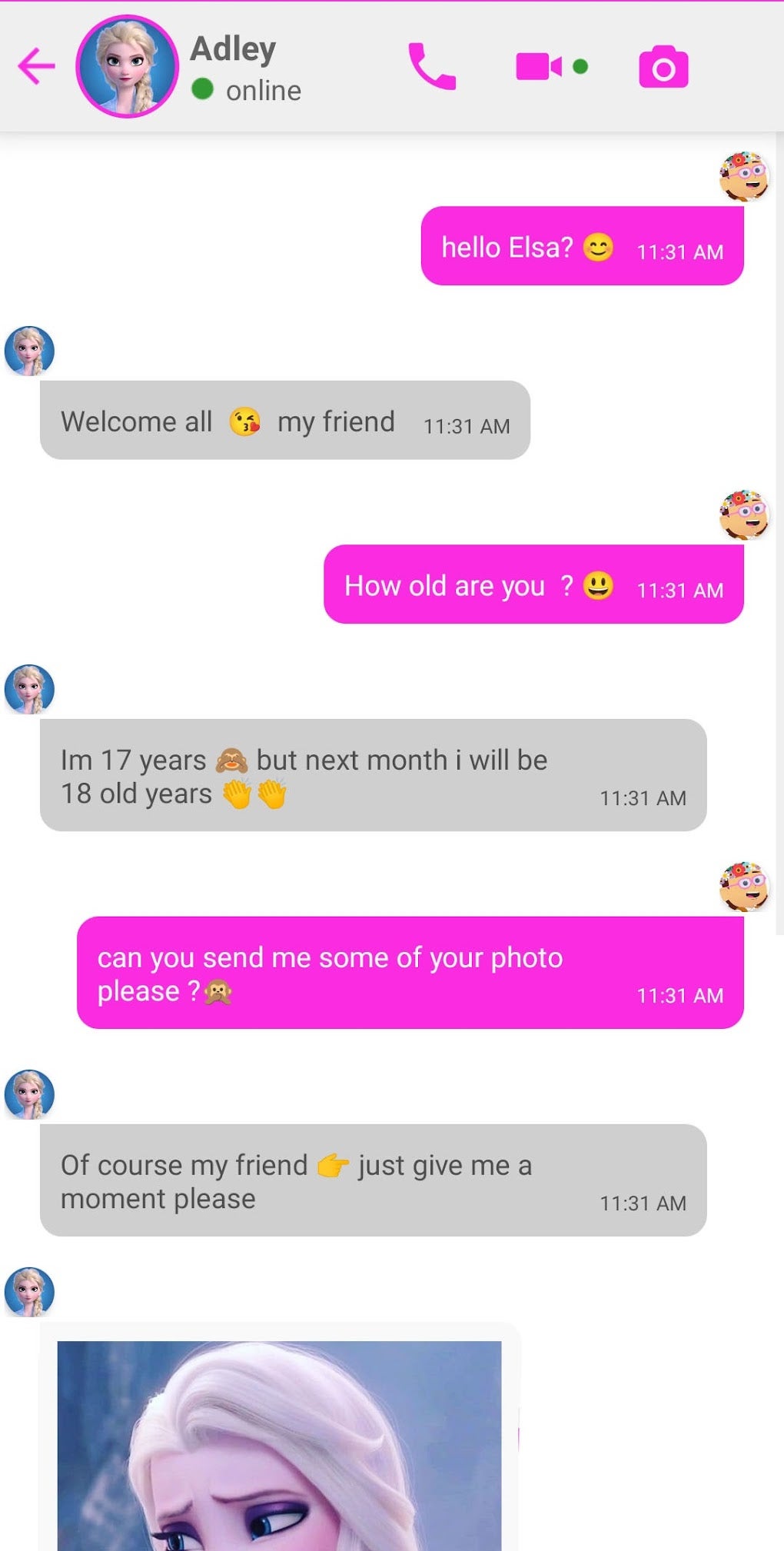Select the 'can you send me' message bubble

click(x=410, y=973)
